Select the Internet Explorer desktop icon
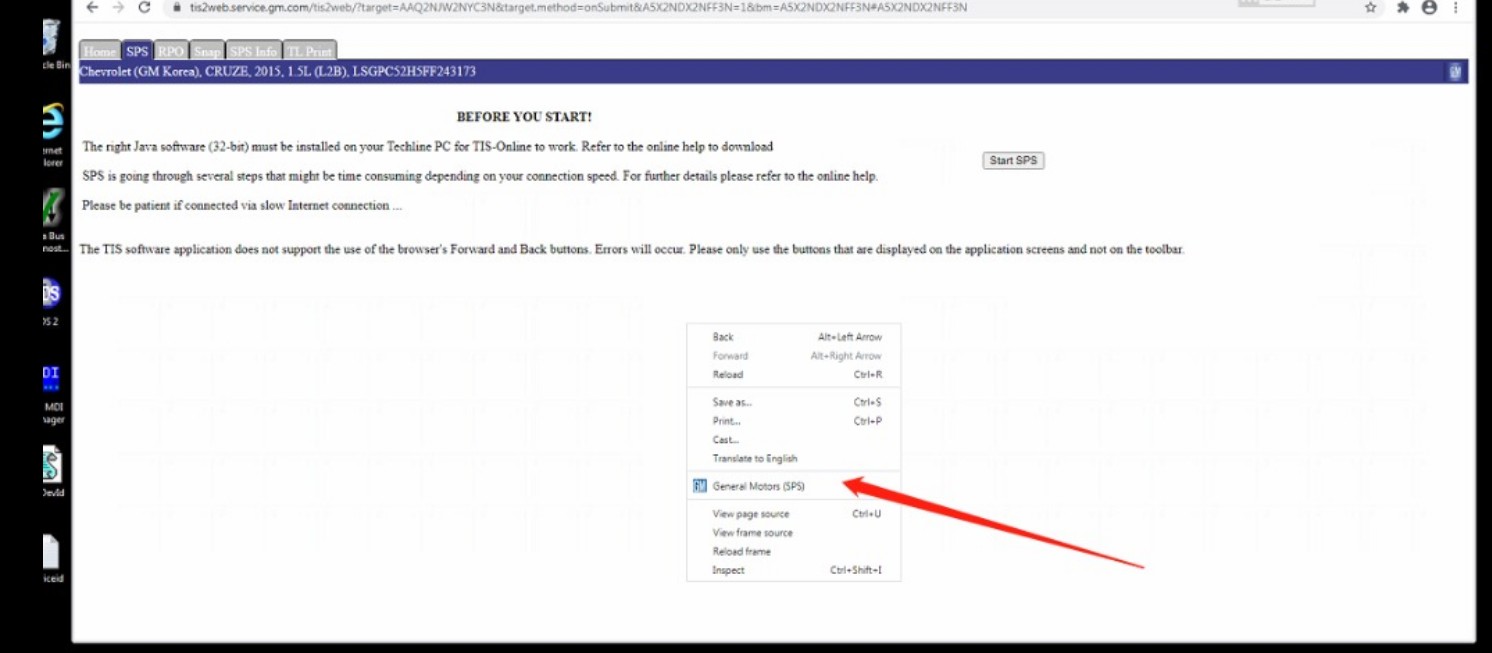The width and height of the screenshot is (1492, 653). click(51, 122)
